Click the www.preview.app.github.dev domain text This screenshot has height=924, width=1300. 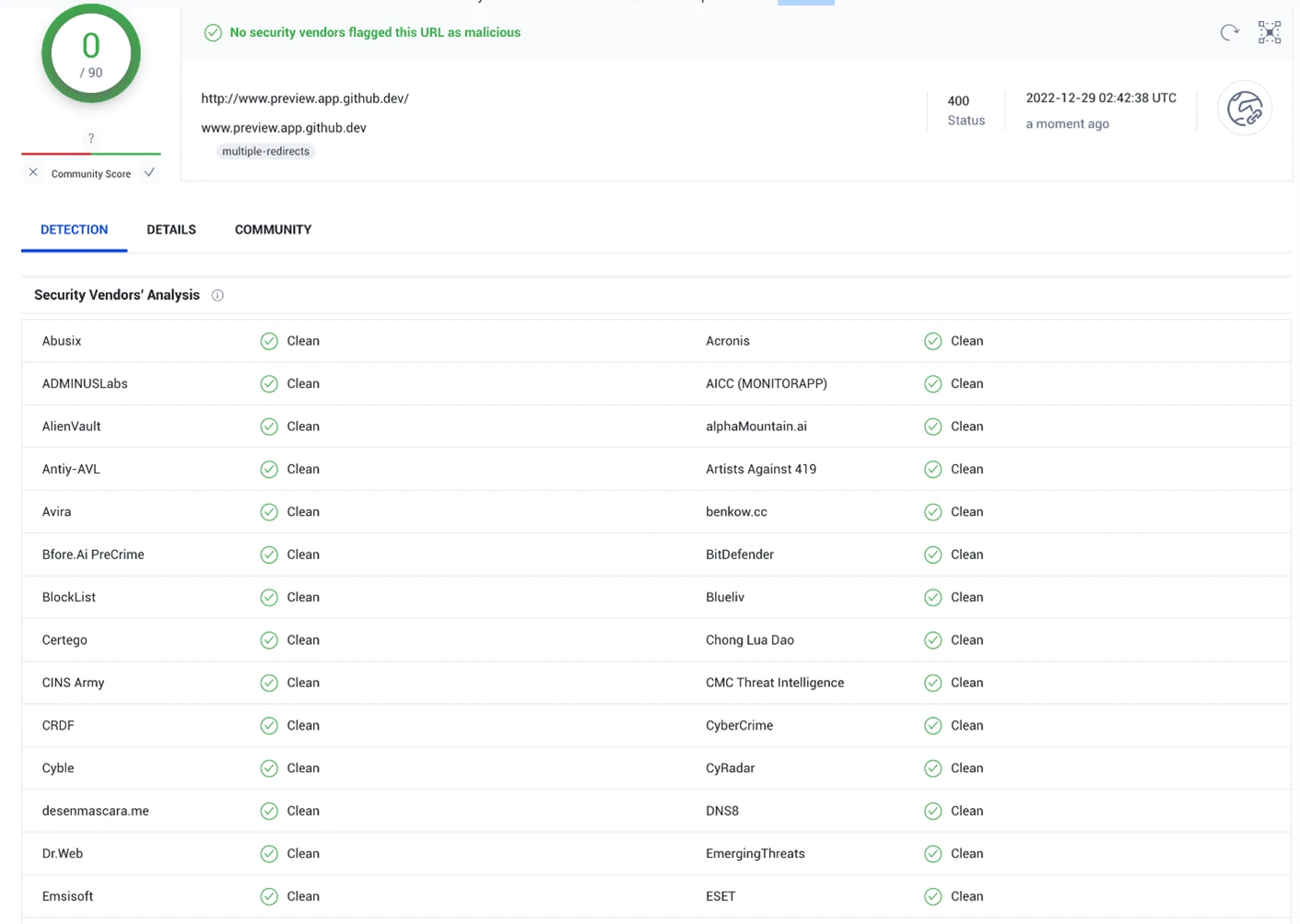pos(284,128)
